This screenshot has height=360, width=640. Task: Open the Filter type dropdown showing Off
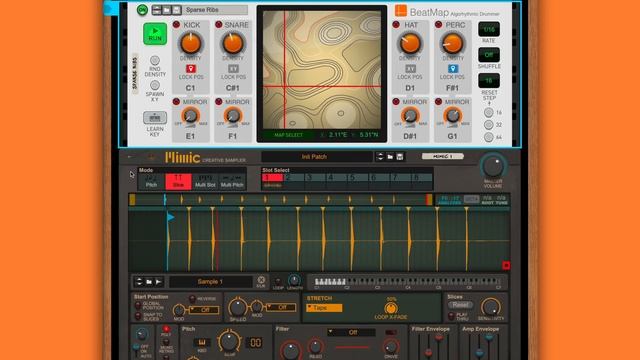click(351, 332)
